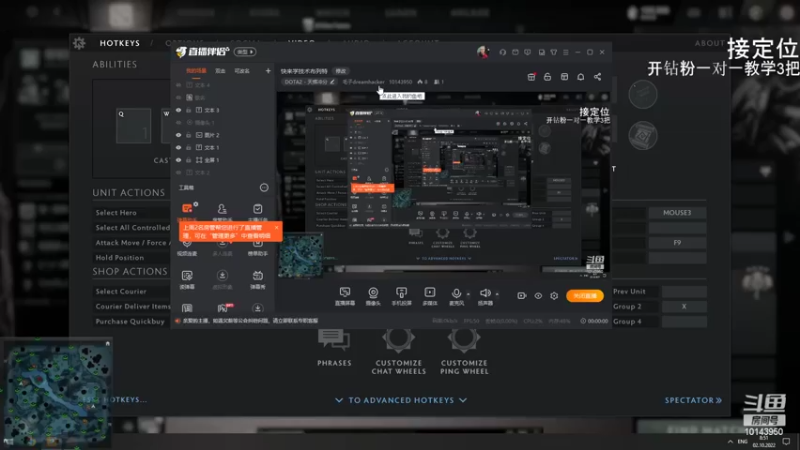Switch to the third scene tab
Image resolution: width=800 pixels, height=450 pixels.
[x=242, y=71]
